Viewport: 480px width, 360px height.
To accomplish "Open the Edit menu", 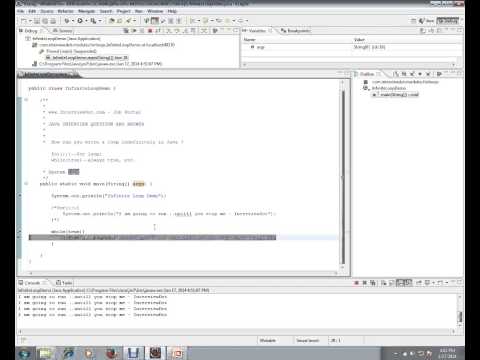I will point(32,11).
